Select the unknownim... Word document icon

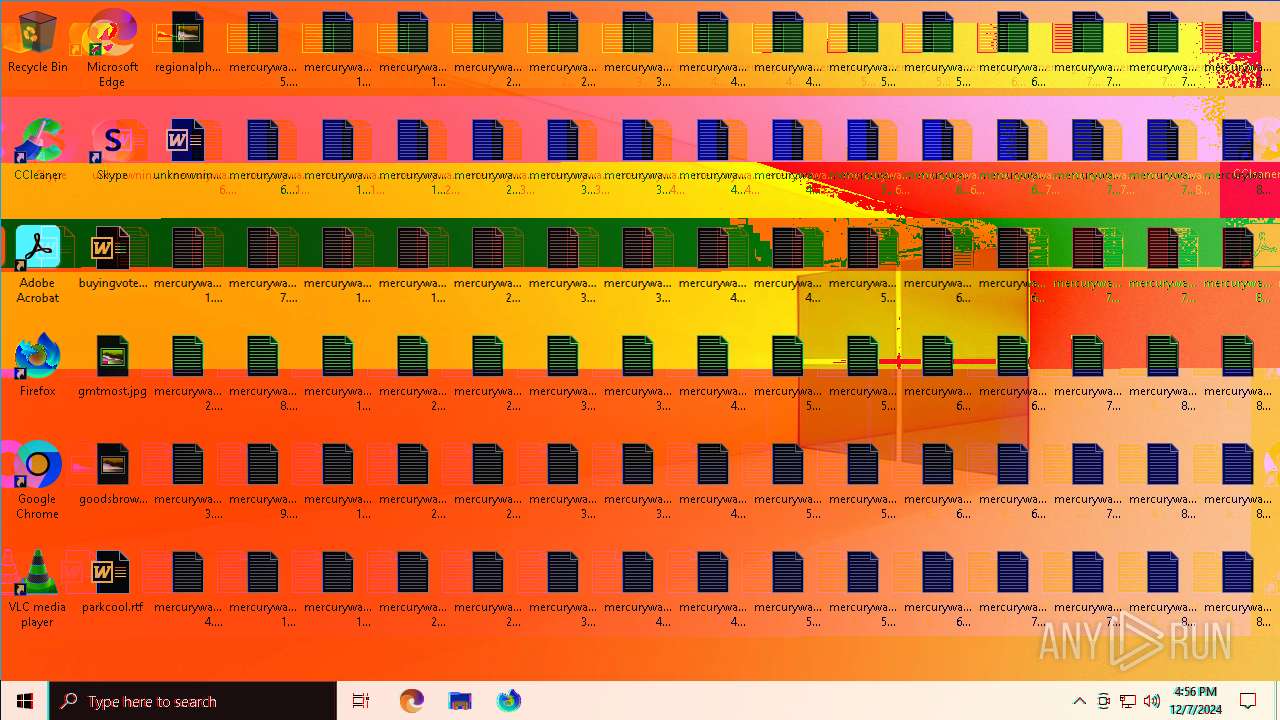click(187, 150)
